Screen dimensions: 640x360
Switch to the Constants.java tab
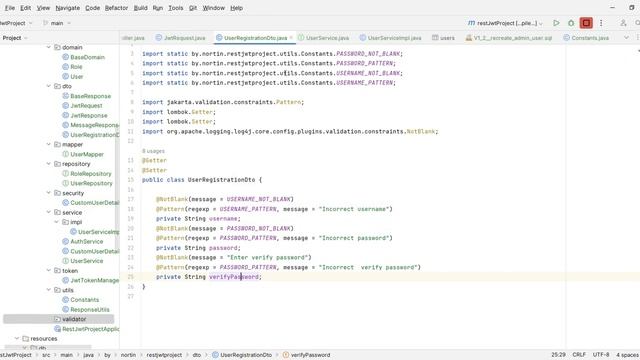pos(586,38)
